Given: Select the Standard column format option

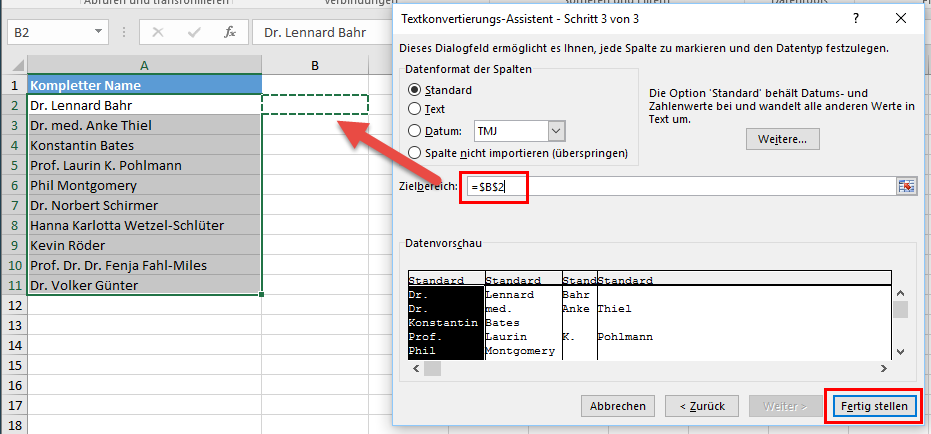Looking at the screenshot, I should tap(415, 90).
